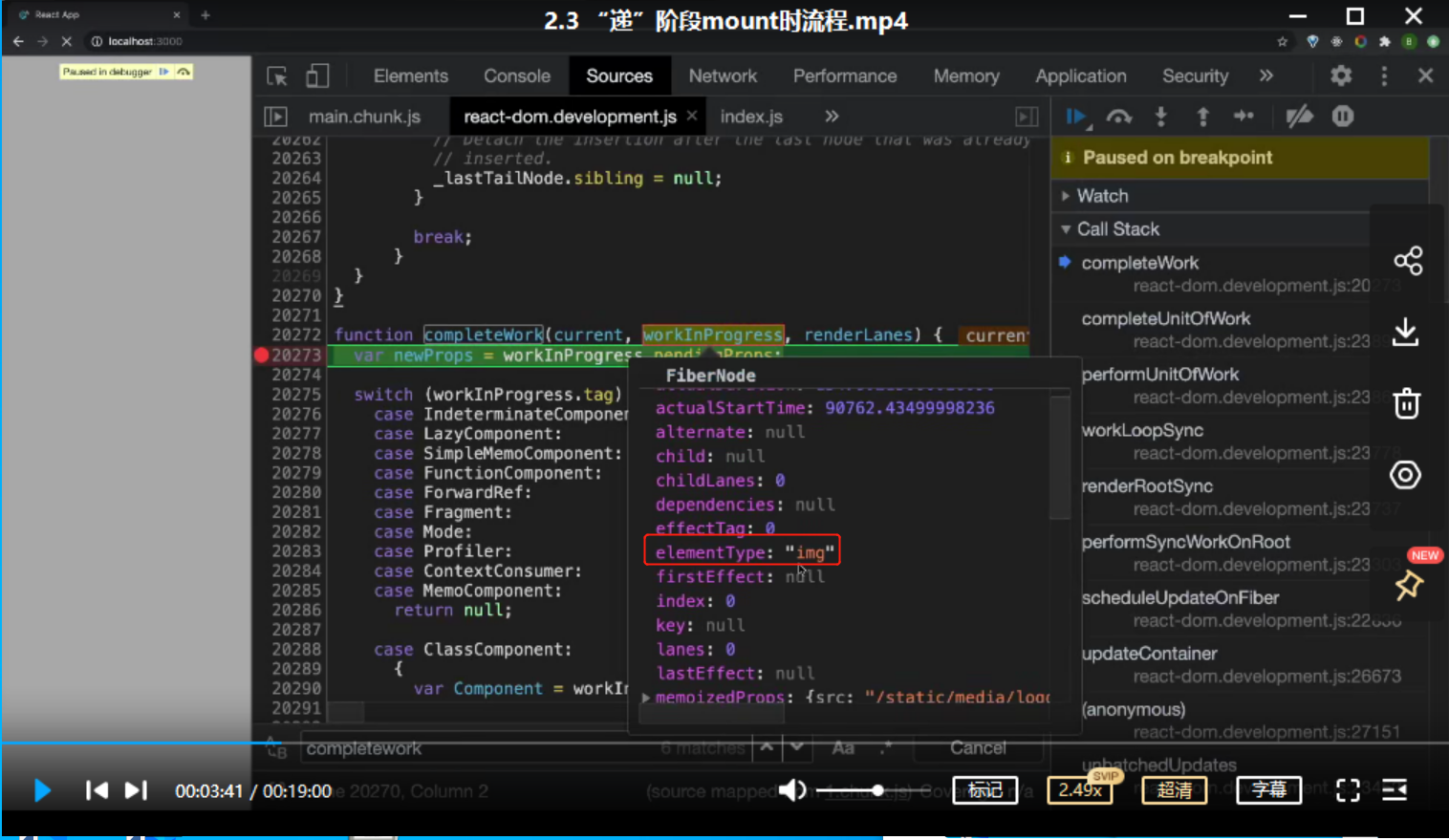Remove the breakpoint on line 20273

(262, 355)
